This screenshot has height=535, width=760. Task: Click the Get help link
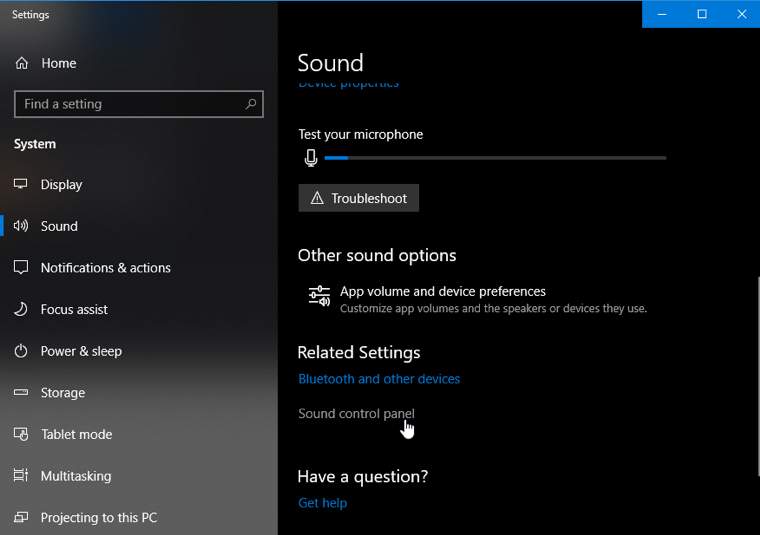click(322, 503)
